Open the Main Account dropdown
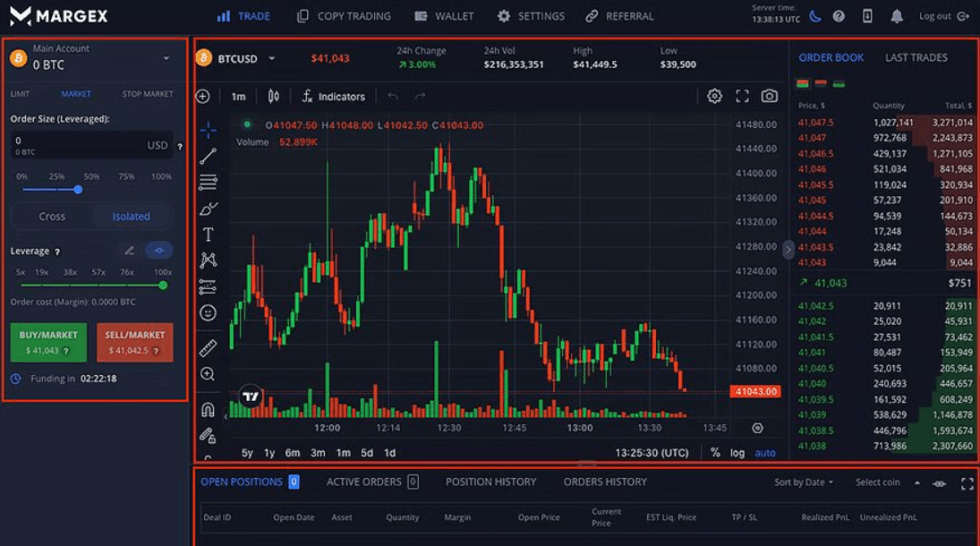The image size is (980, 546). [x=166, y=58]
